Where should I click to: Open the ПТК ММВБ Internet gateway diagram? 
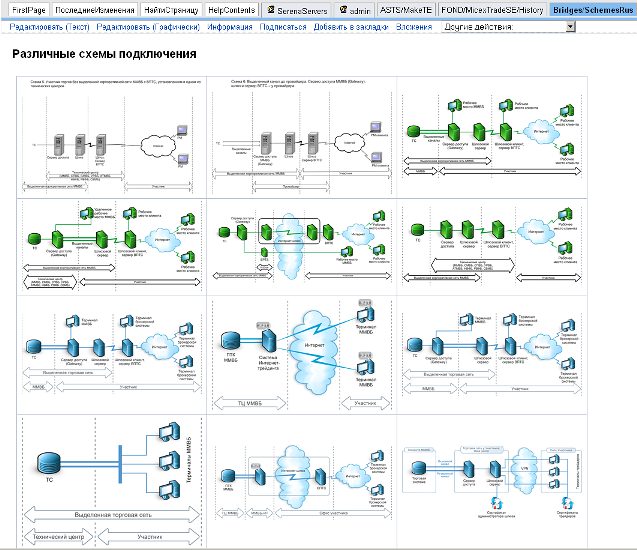303,355
